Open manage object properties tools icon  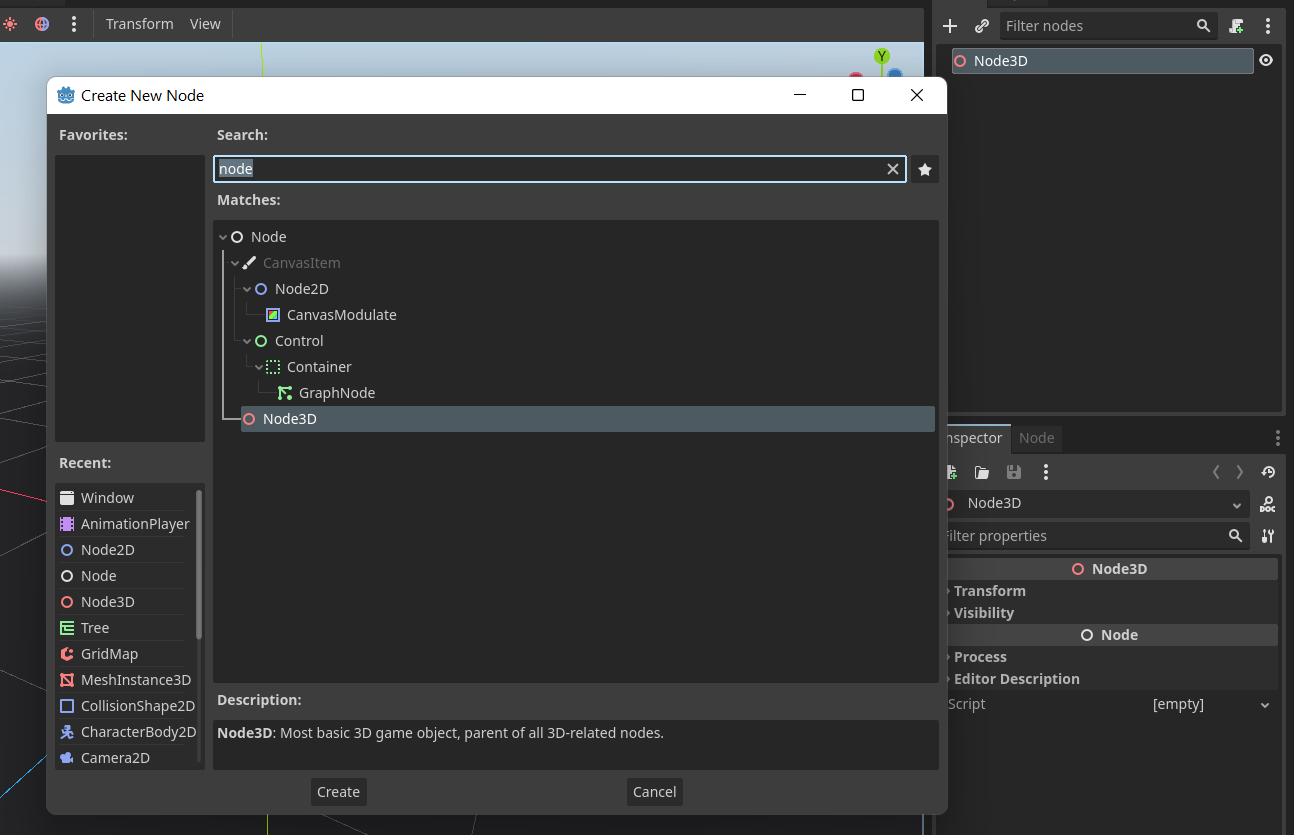(1267, 536)
